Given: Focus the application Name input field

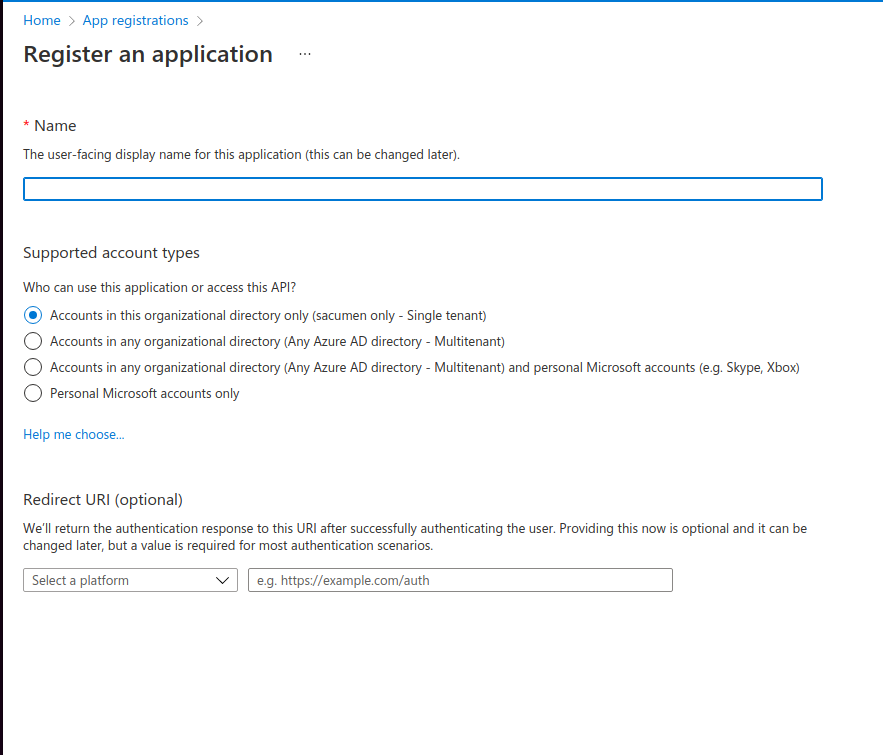Looking at the screenshot, I should pyautogui.click(x=422, y=189).
